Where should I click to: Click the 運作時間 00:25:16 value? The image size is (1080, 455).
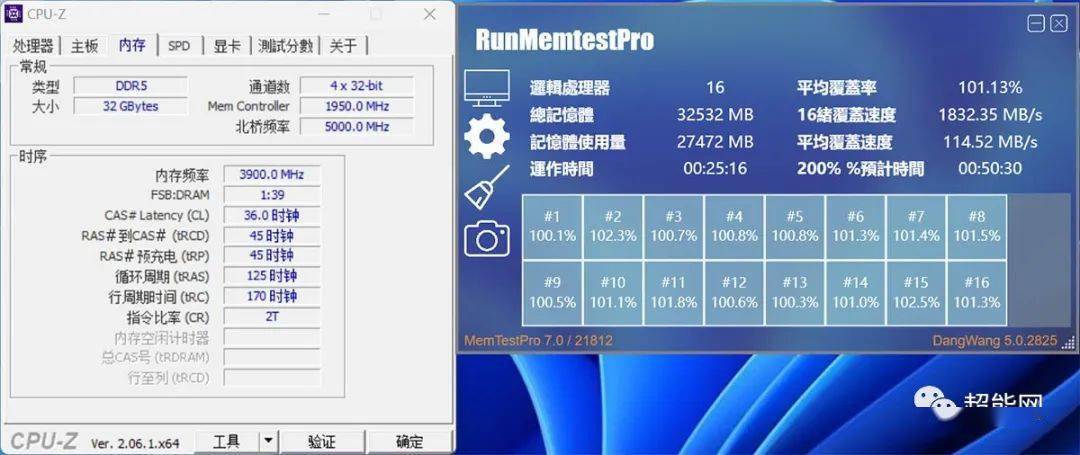(715, 169)
